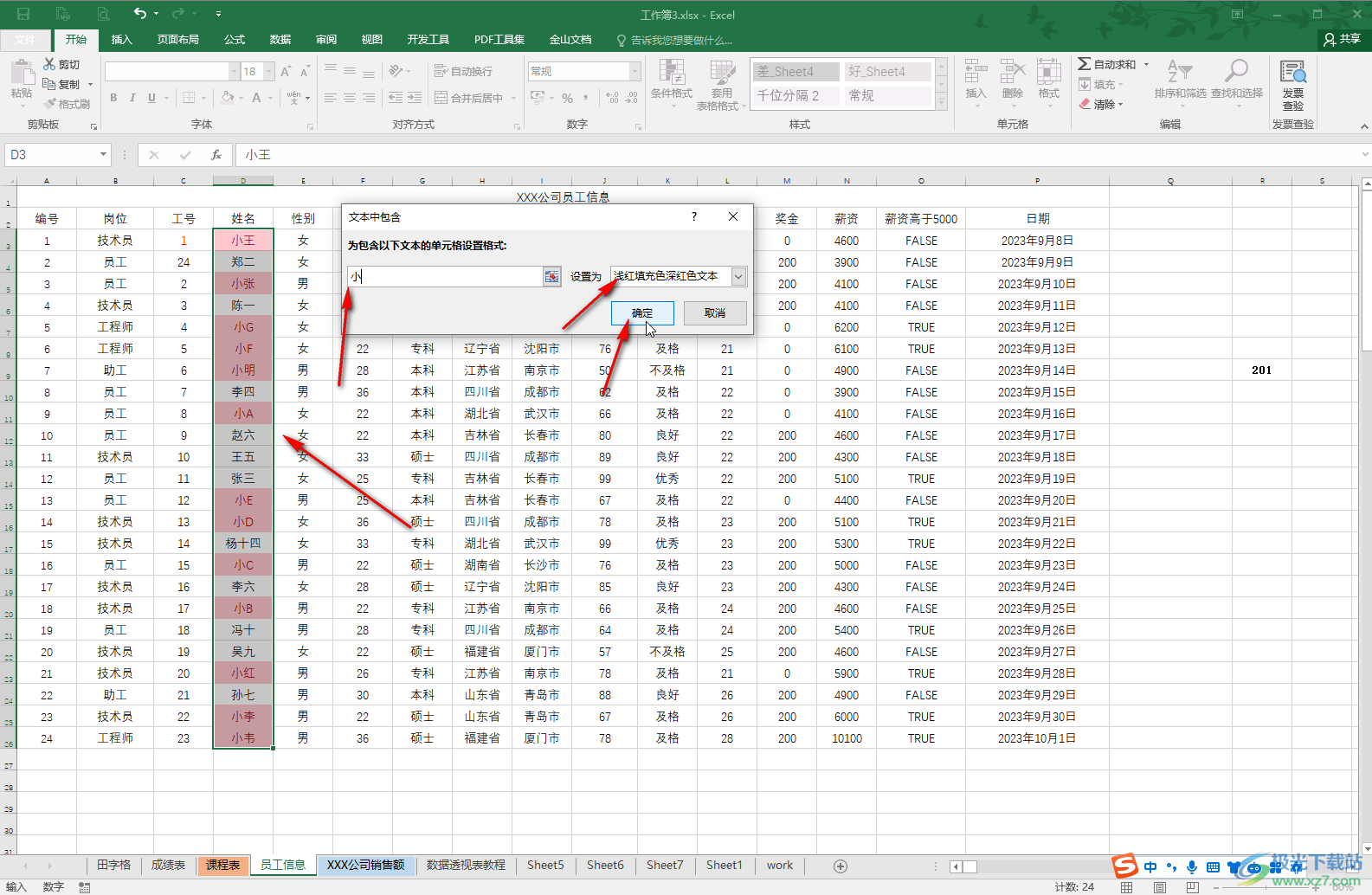Viewport: 1372px width, 895px height.
Task: Open the font name dropdown
Action: click(x=234, y=71)
